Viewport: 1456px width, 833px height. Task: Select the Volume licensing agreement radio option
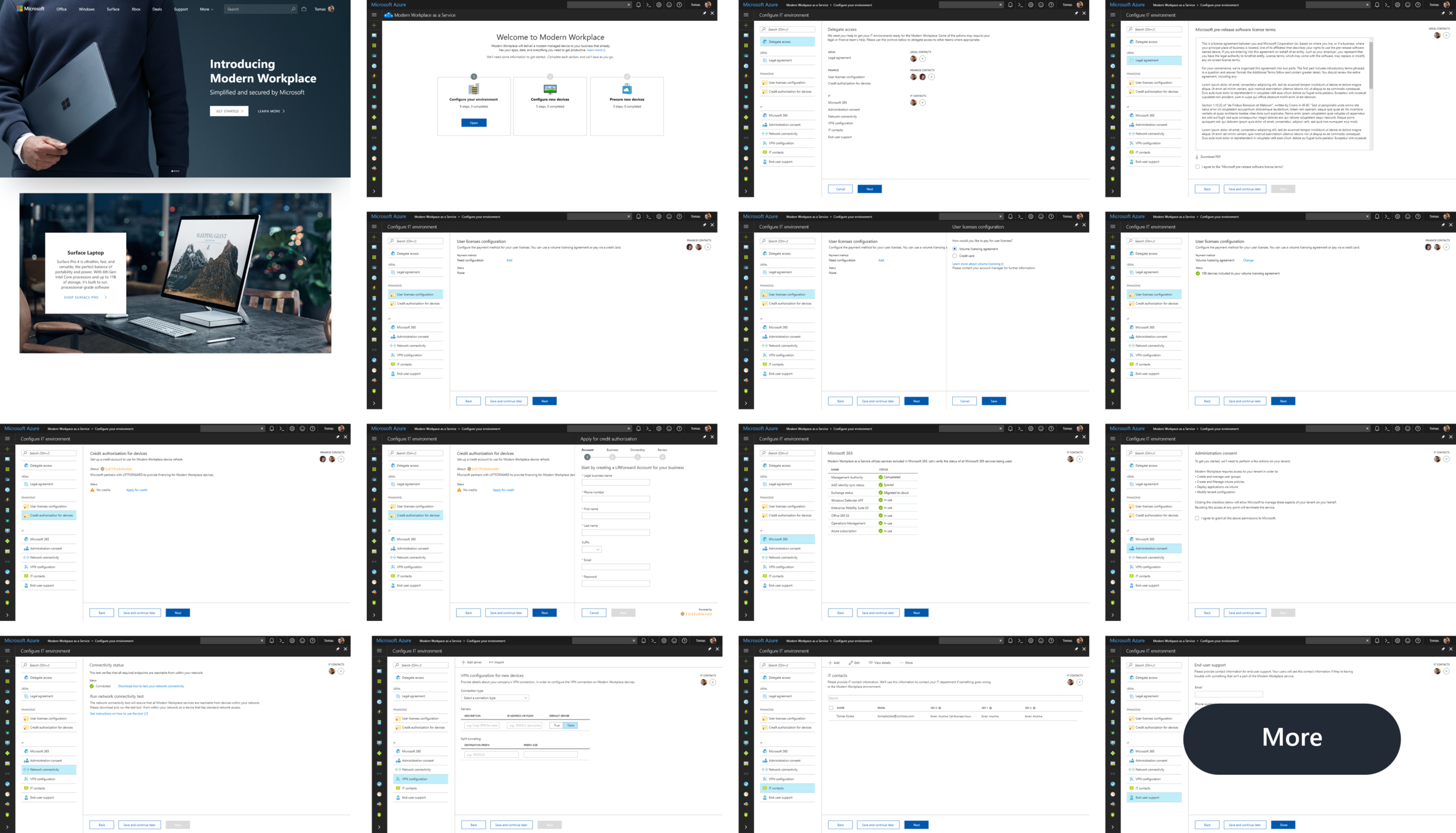(x=955, y=249)
